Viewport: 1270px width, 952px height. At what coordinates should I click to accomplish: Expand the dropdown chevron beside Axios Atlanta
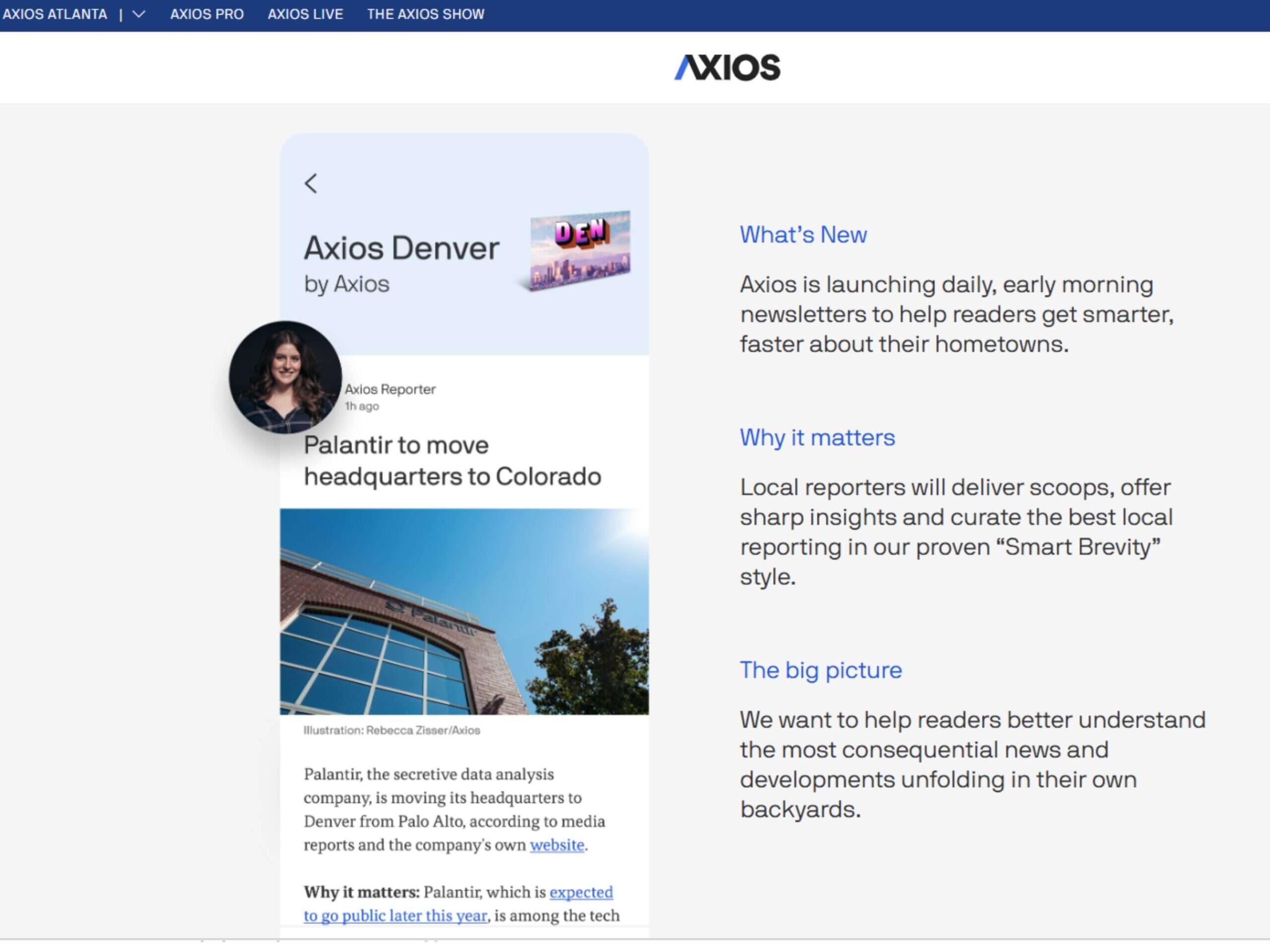pyautogui.click(x=139, y=15)
